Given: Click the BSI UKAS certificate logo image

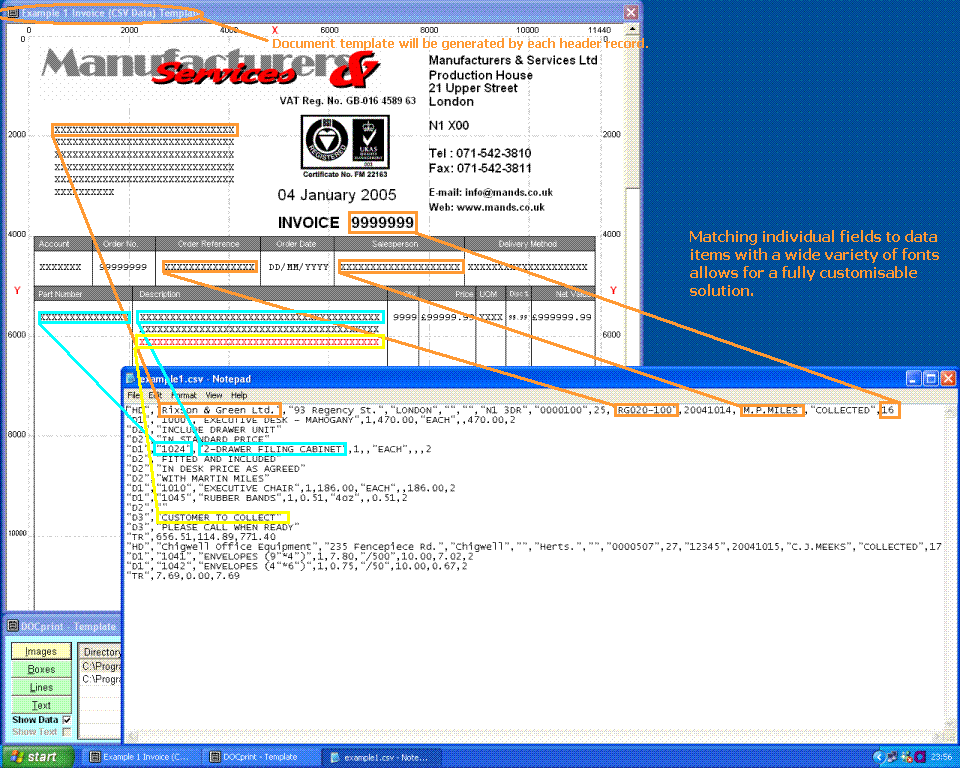Looking at the screenshot, I should click(345, 142).
